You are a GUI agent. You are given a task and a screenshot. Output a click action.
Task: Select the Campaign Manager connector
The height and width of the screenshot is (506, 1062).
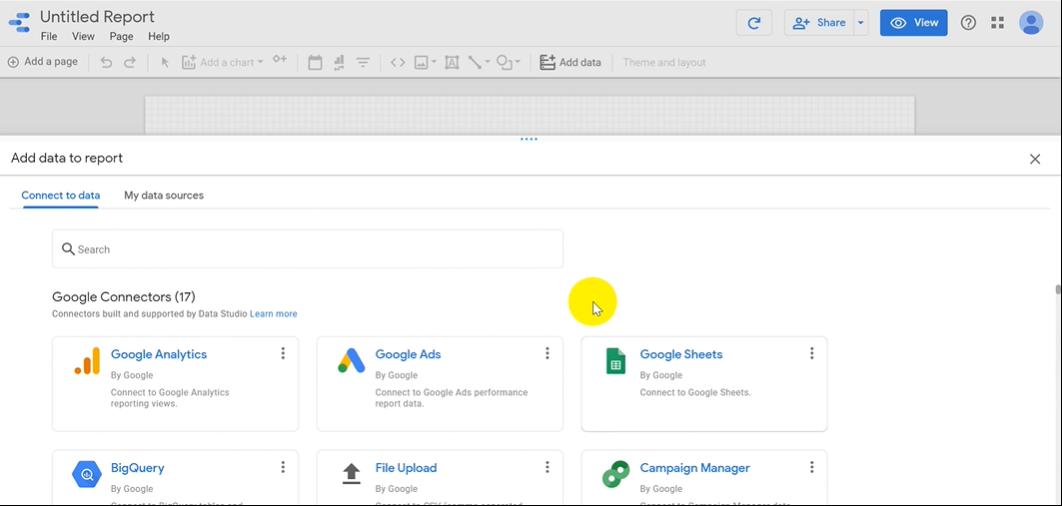pyautogui.click(x=704, y=477)
